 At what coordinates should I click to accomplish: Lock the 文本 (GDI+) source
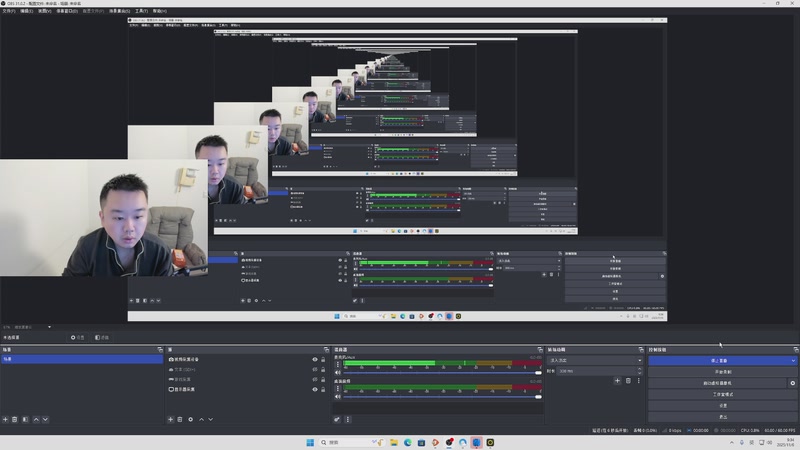click(323, 369)
